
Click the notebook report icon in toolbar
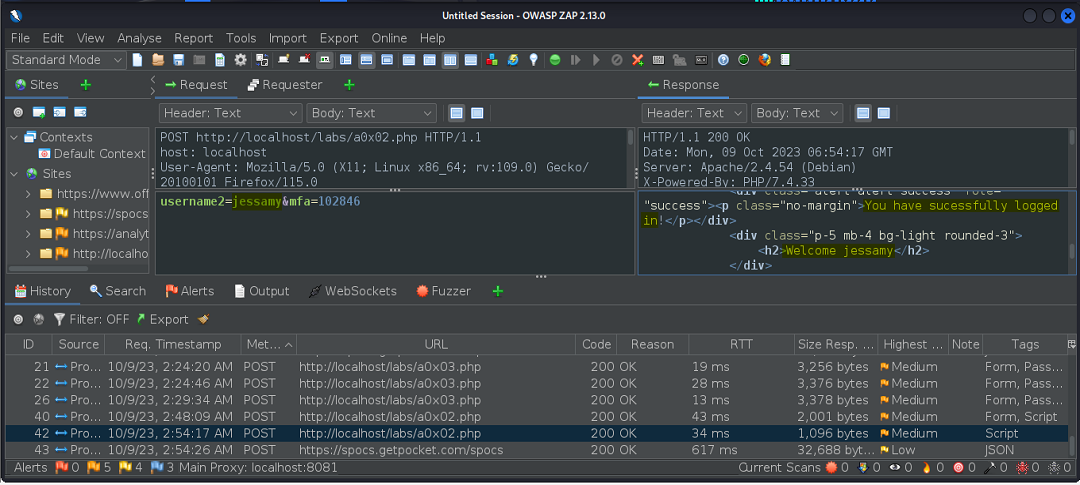[x=785, y=60]
